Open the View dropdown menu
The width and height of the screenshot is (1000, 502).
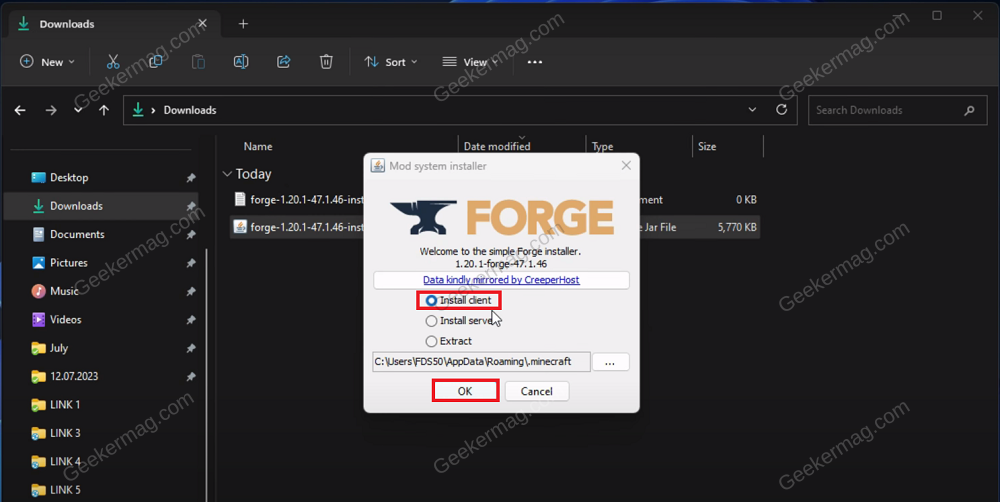(x=471, y=62)
